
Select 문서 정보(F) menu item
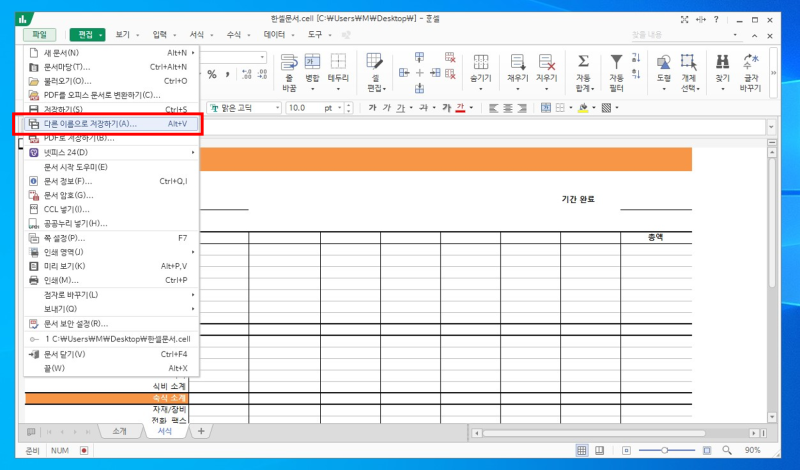111,181
